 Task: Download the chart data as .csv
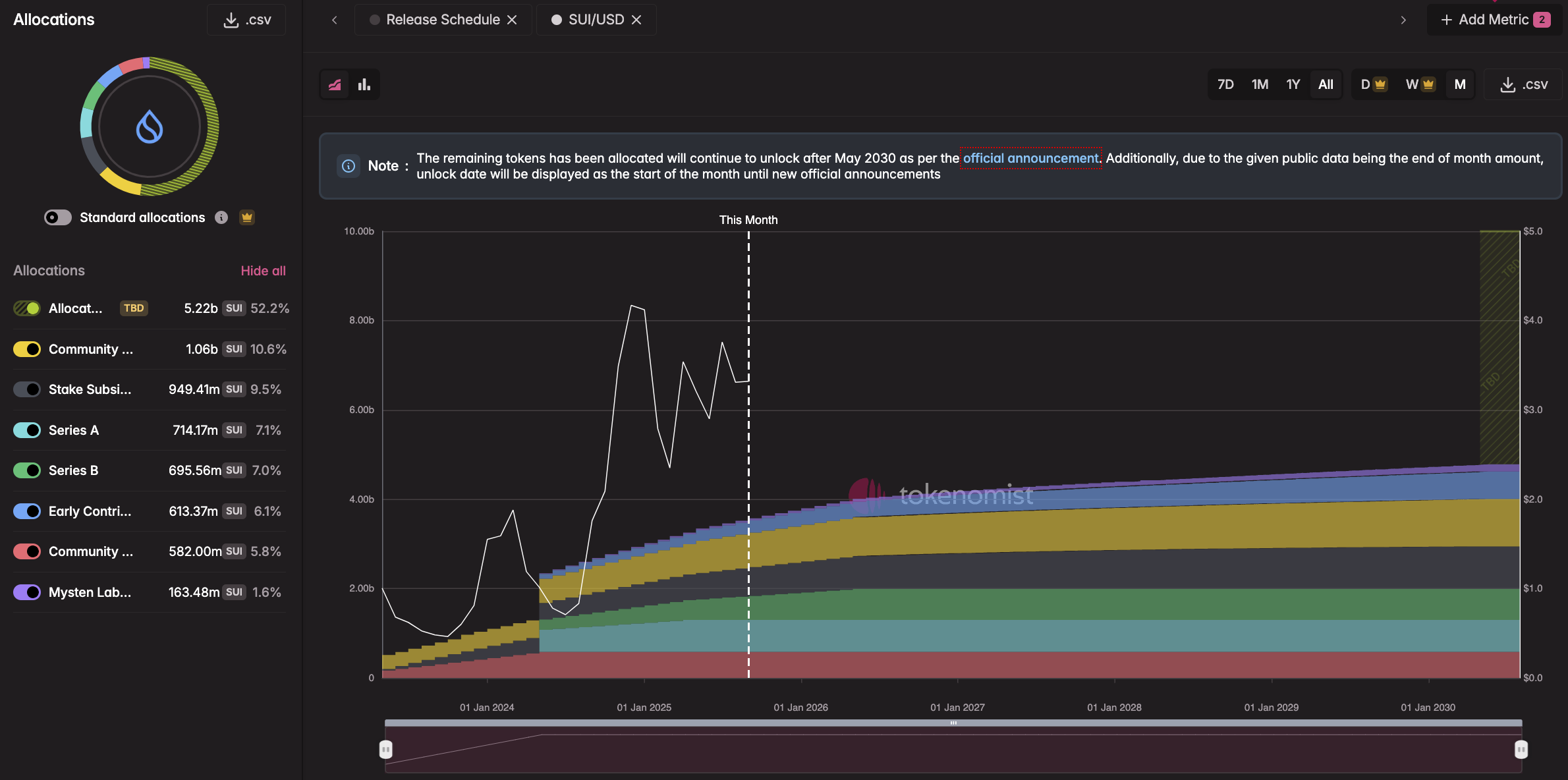[x=1523, y=84]
